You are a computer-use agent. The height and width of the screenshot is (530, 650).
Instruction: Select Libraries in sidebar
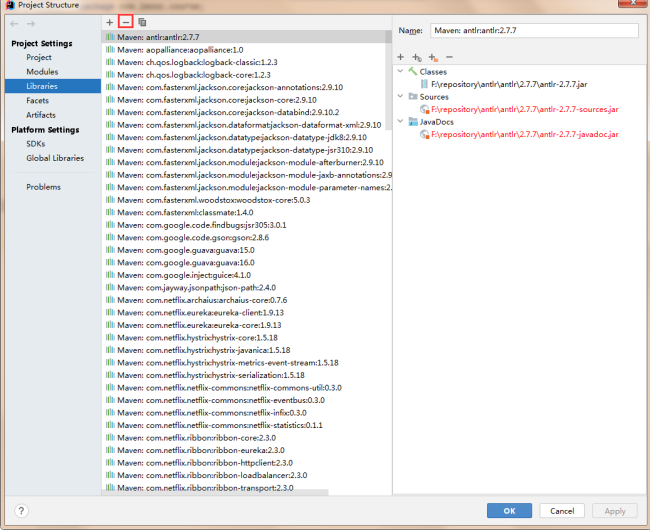point(53,86)
